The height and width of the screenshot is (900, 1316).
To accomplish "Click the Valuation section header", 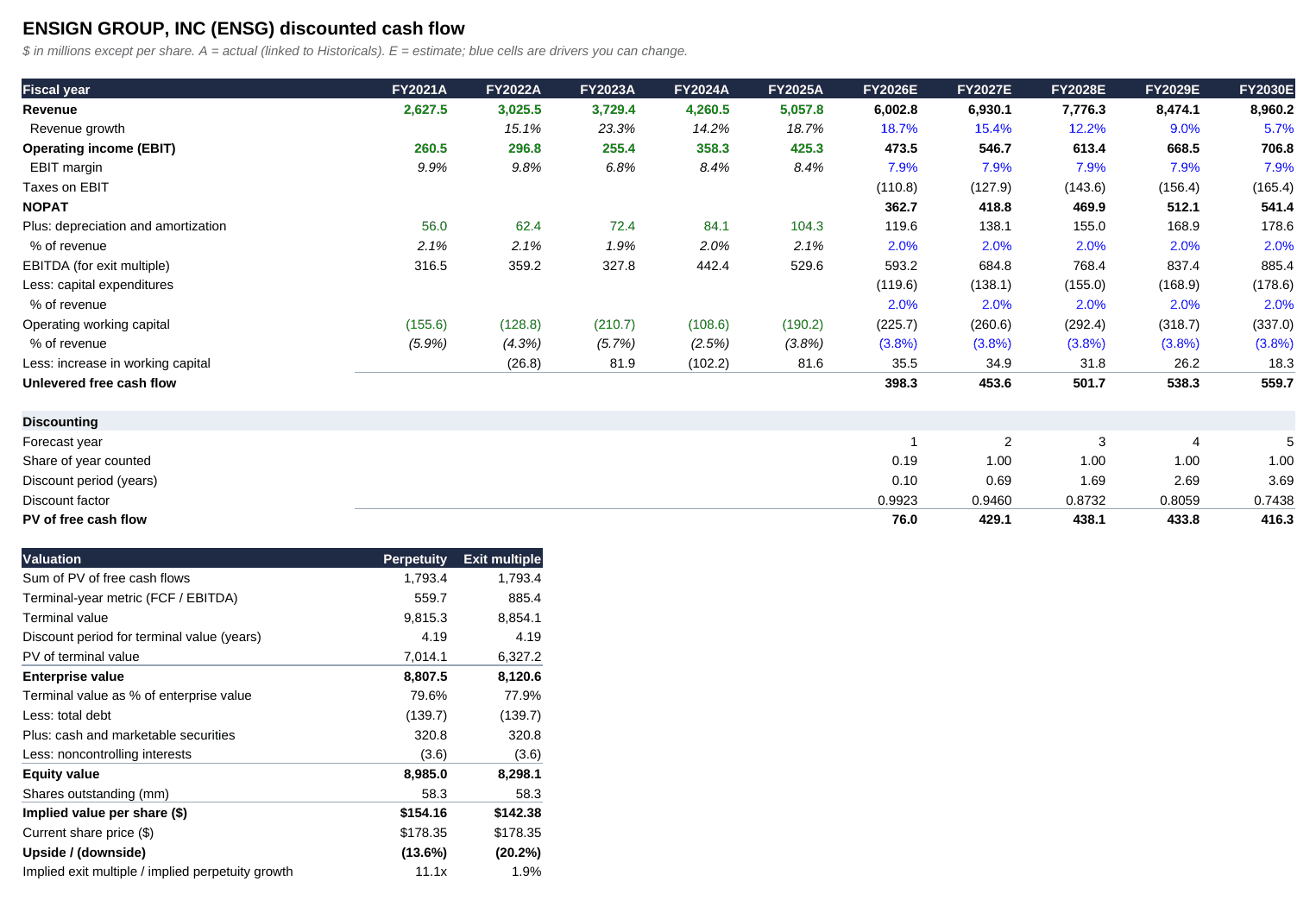I will click(52, 559).
